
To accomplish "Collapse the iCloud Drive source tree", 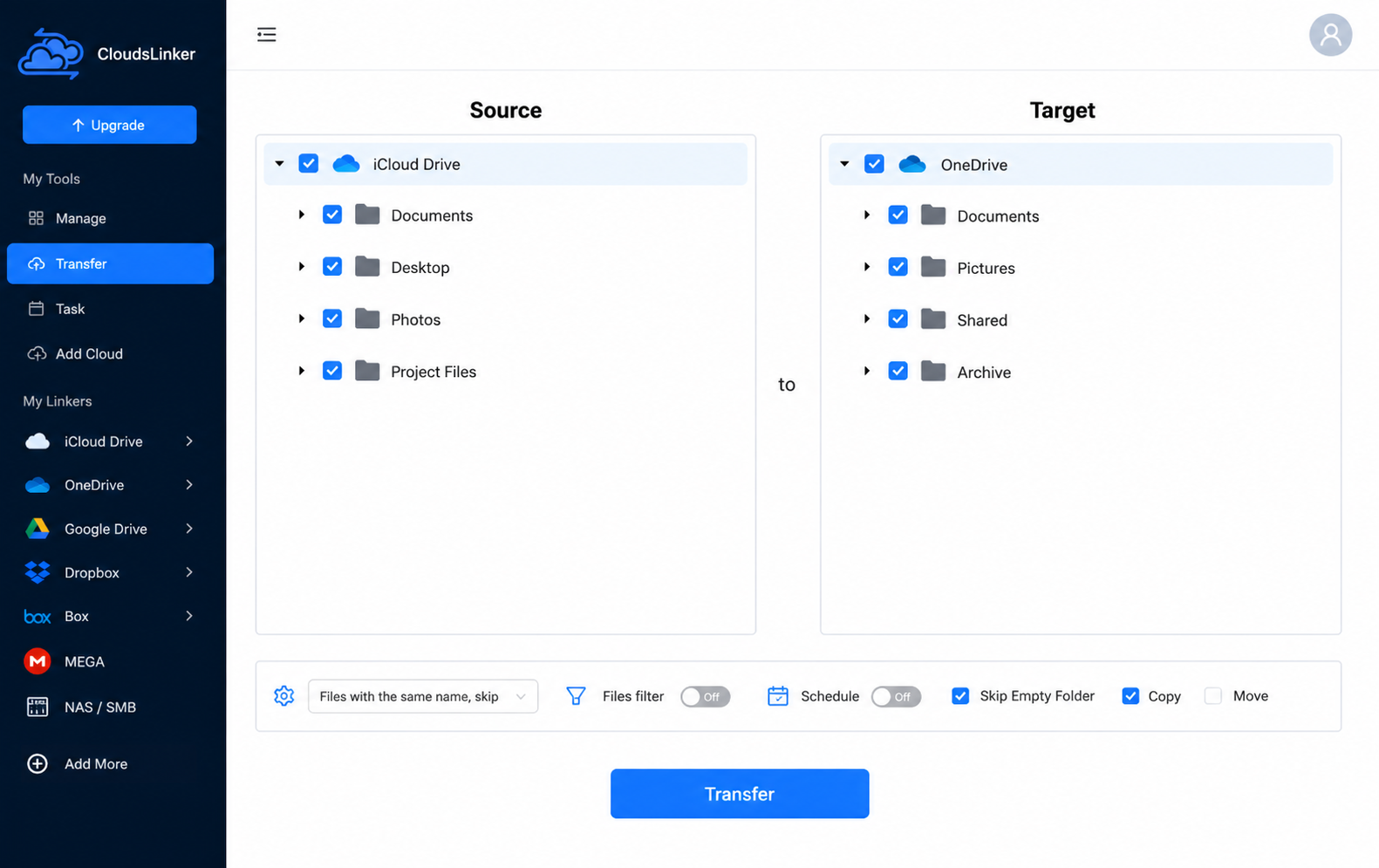I will [x=280, y=163].
